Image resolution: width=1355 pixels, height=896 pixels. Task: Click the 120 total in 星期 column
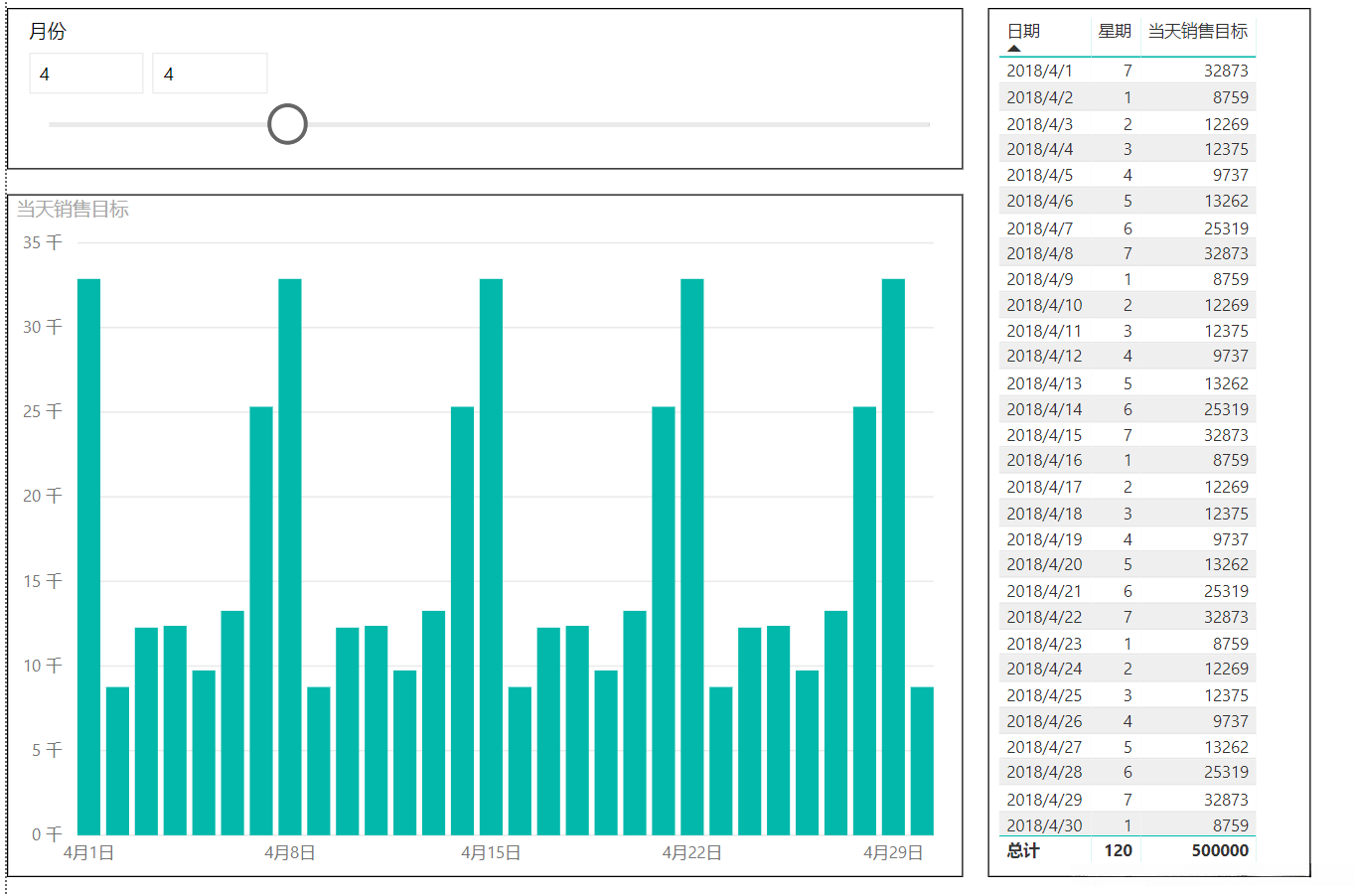tap(1118, 850)
